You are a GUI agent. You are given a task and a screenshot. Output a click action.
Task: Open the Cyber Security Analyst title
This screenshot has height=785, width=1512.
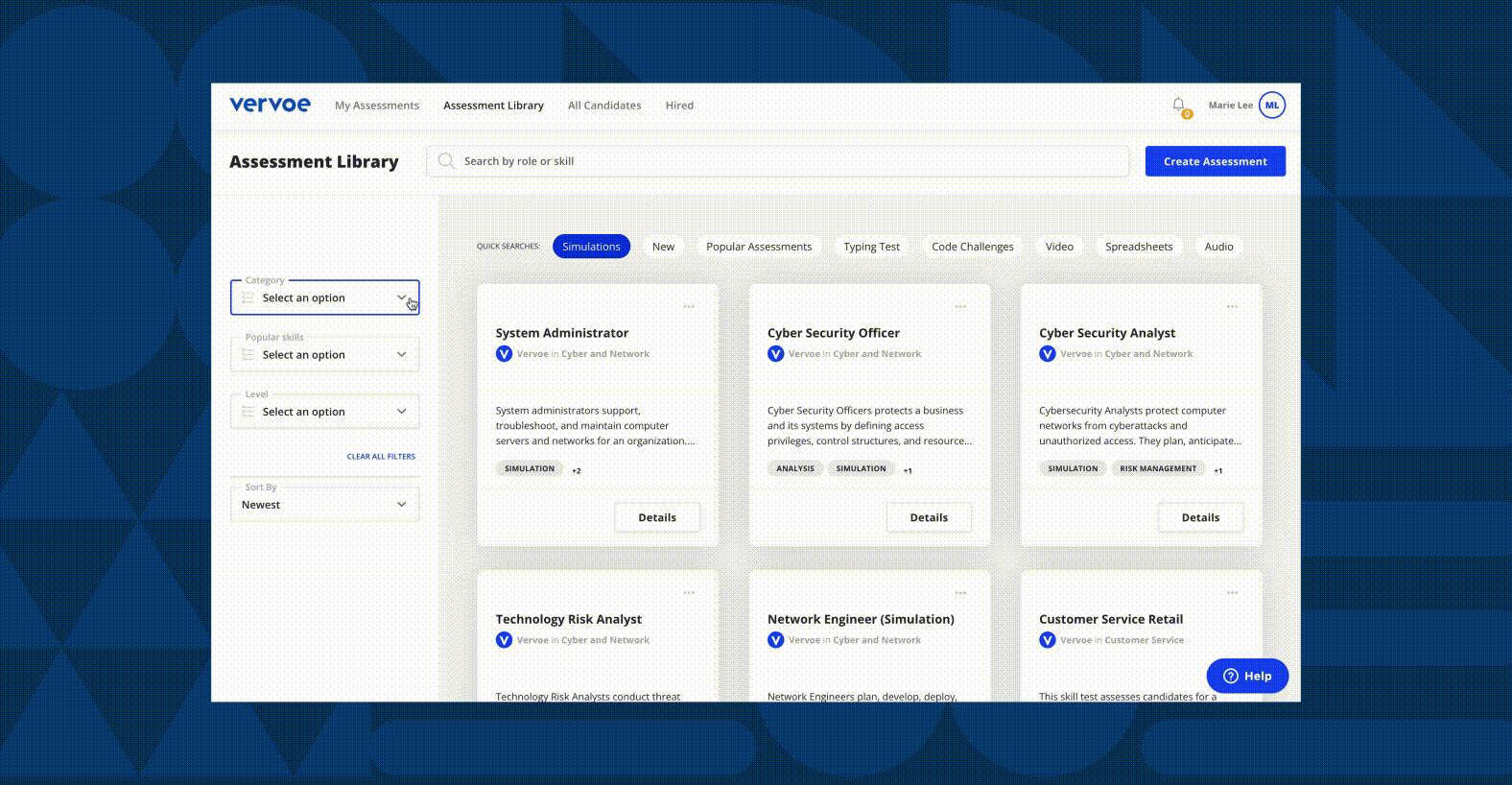click(1107, 333)
